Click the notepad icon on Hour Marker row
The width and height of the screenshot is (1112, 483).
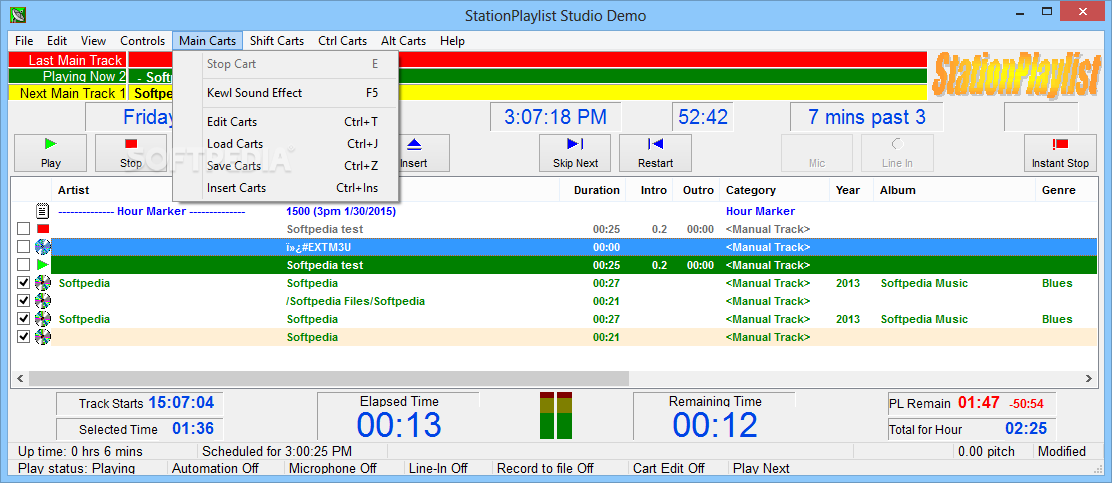43,211
